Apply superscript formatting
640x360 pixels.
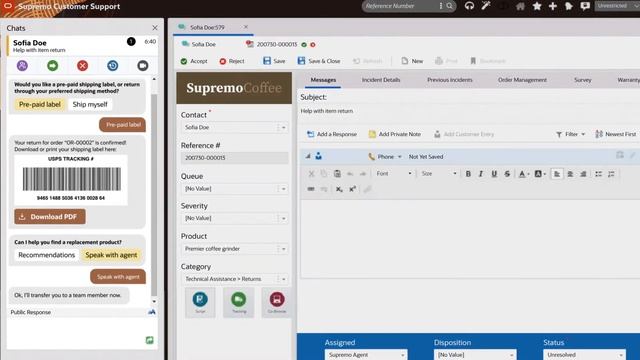click(353, 189)
